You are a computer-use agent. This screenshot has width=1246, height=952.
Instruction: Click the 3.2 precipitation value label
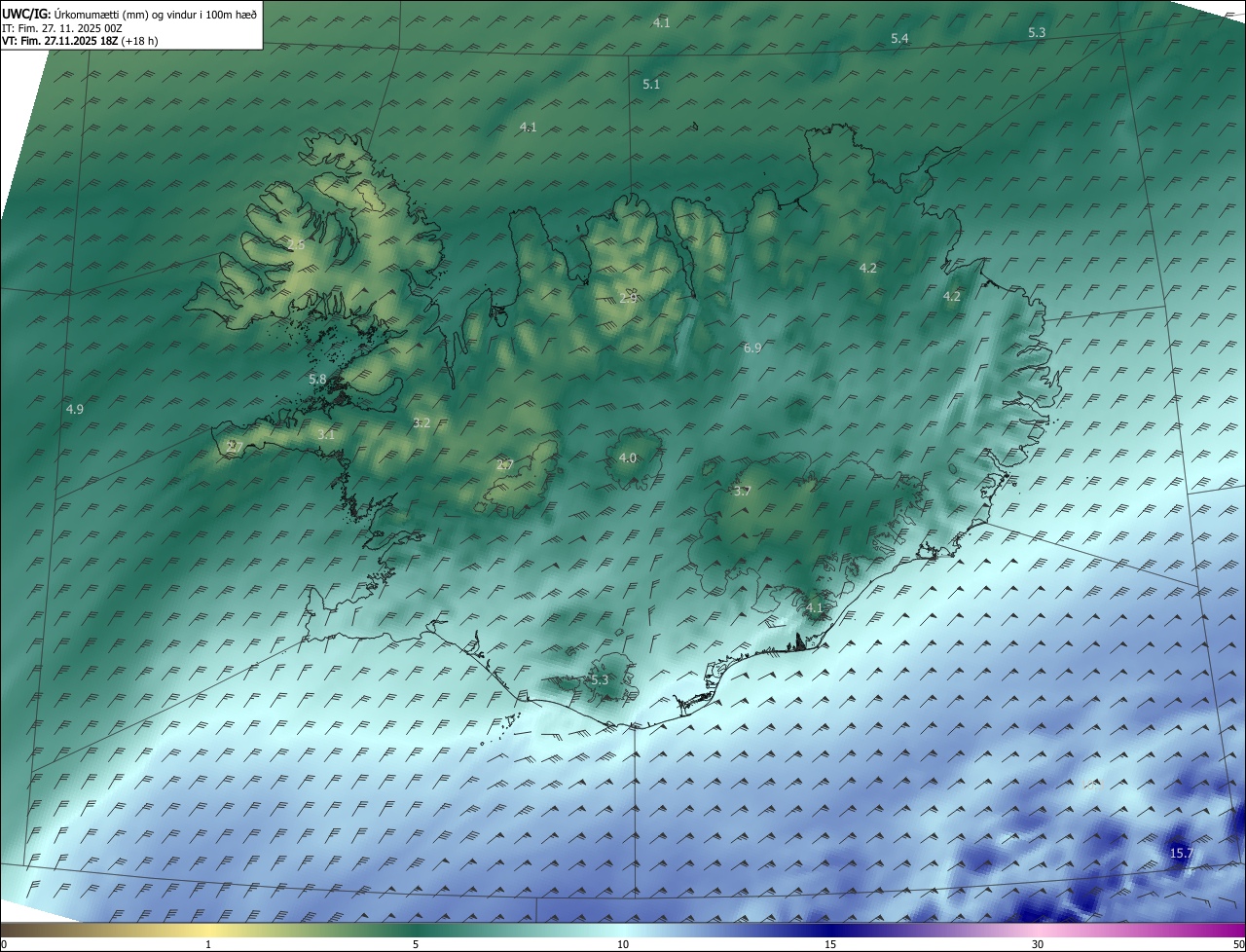pyautogui.click(x=421, y=422)
